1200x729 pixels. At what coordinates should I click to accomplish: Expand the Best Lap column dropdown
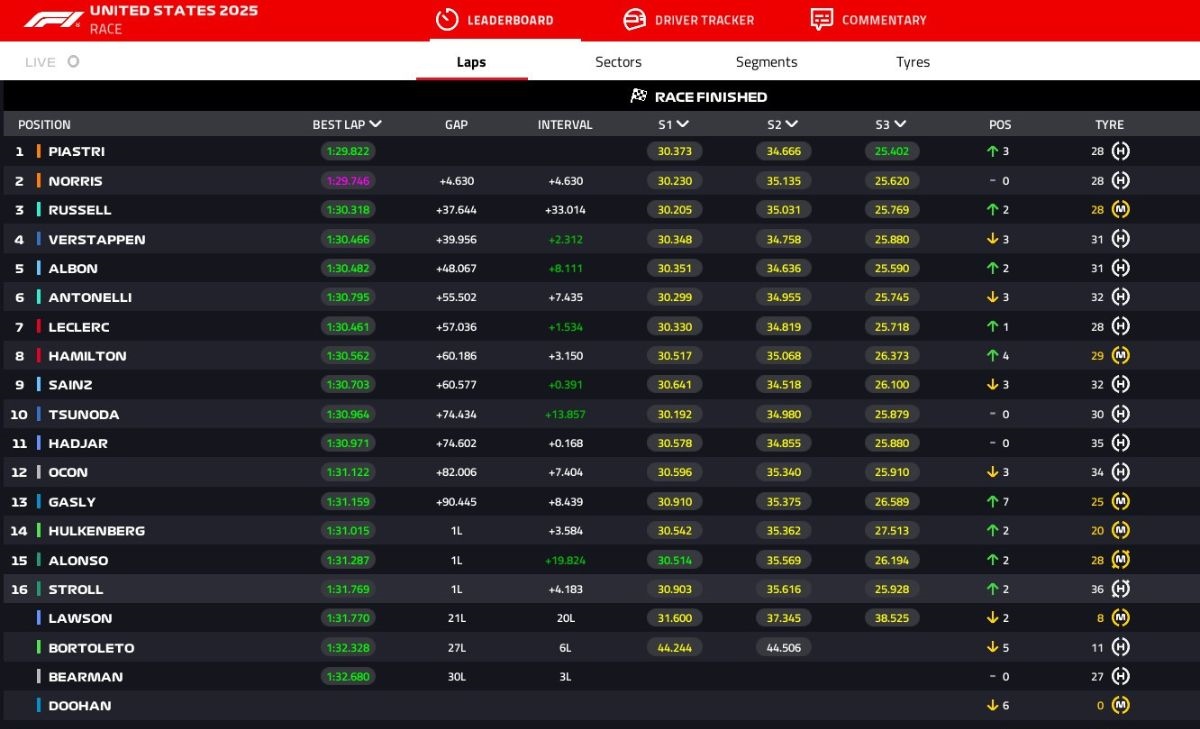pyautogui.click(x=375, y=125)
